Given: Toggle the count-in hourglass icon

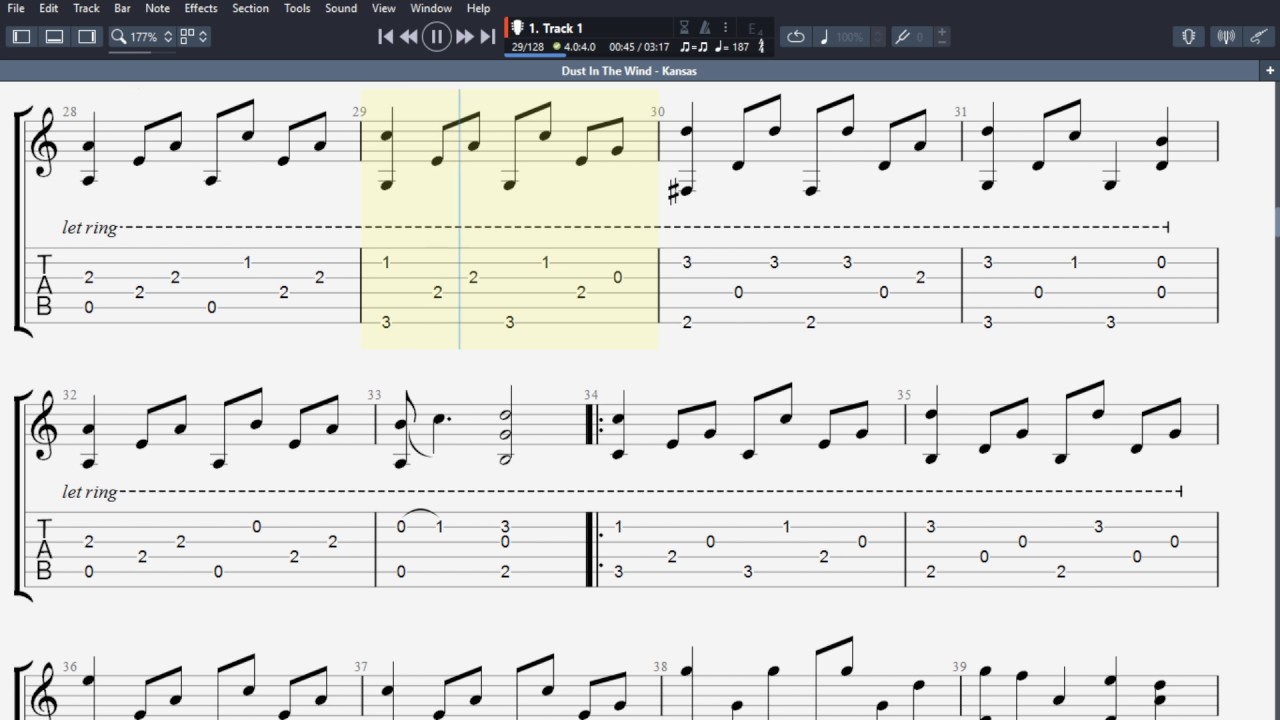Looking at the screenshot, I should point(685,28).
